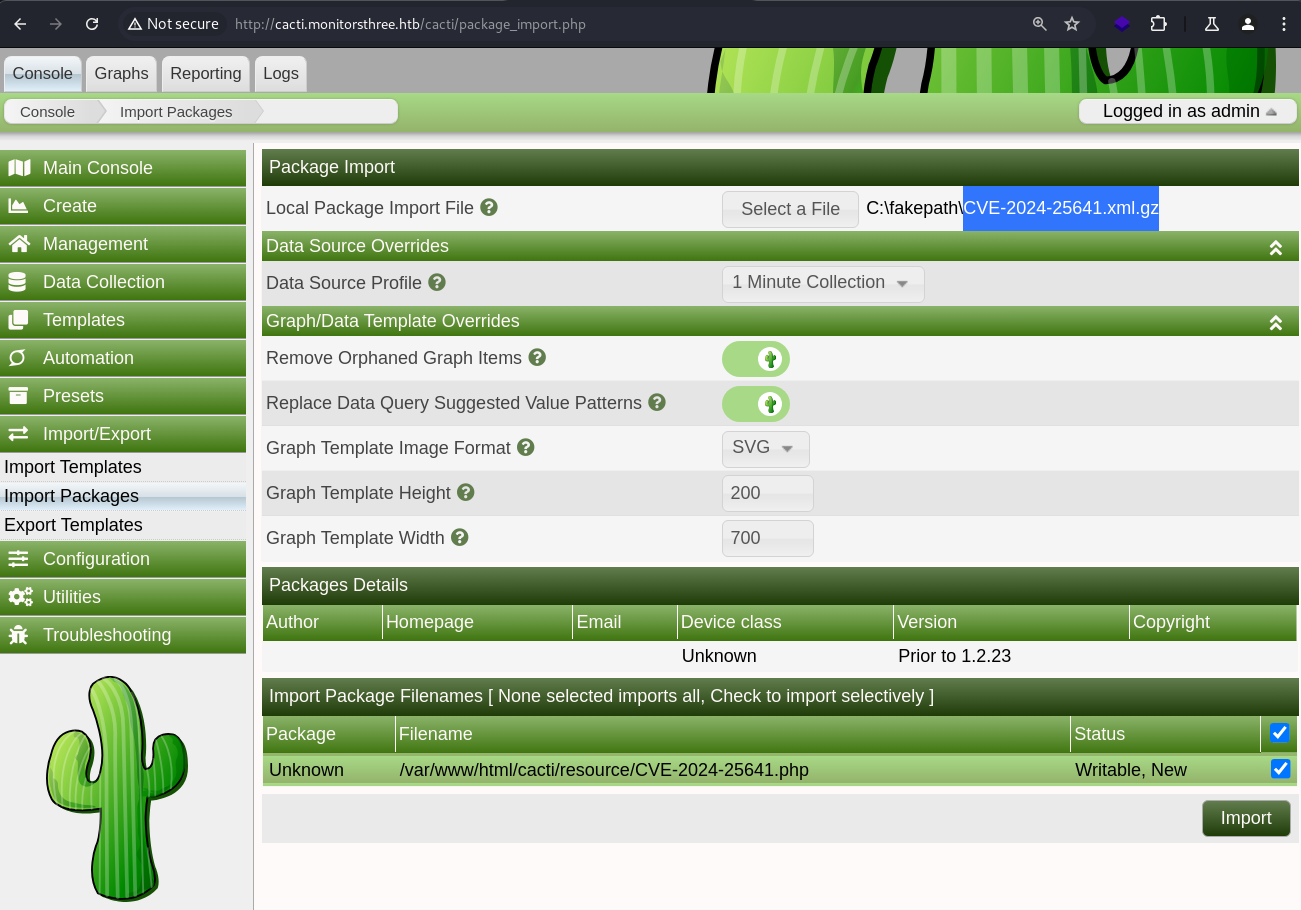
Task: Click the Not secure warning icon
Action: (135, 24)
